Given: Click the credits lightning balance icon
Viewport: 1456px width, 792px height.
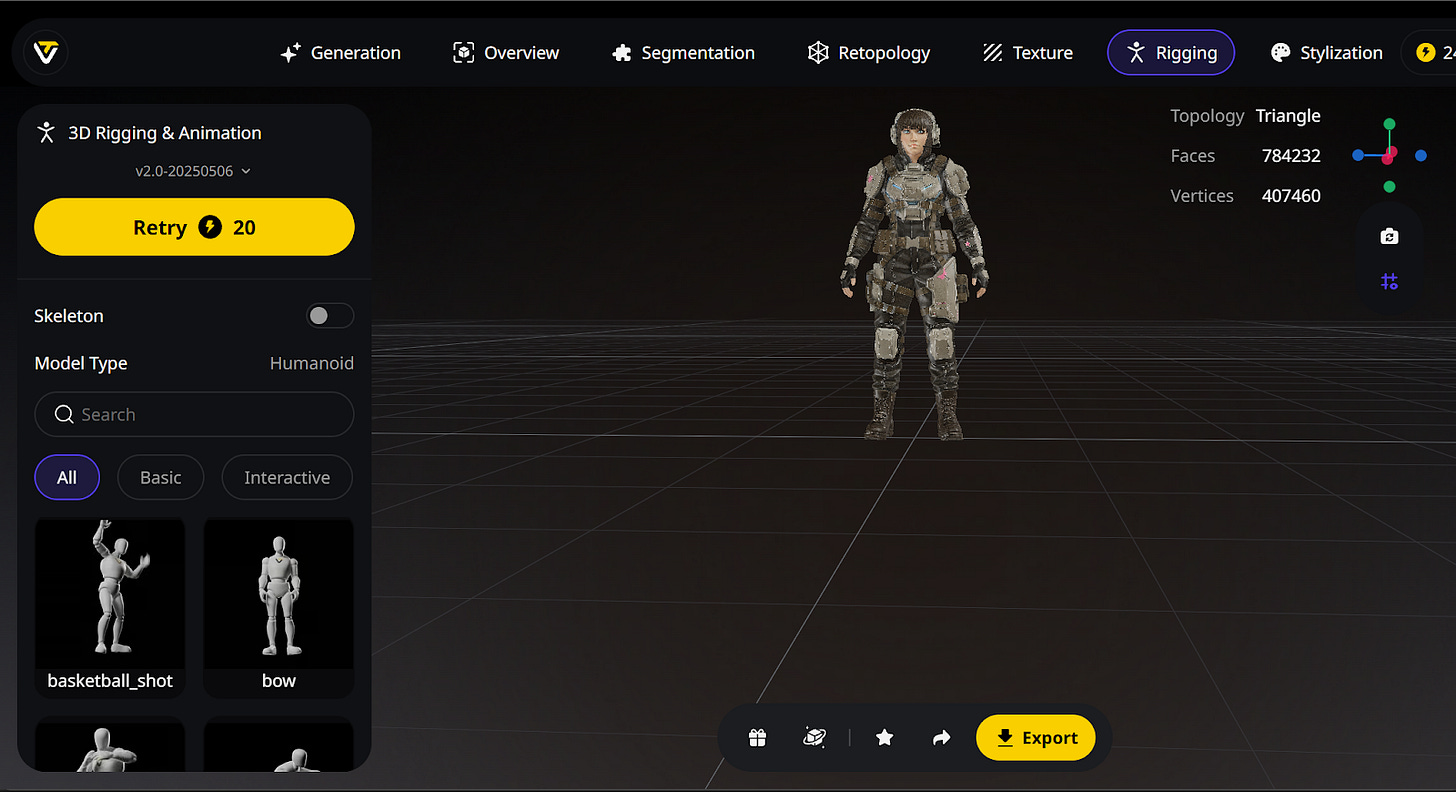Looking at the screenshot, I should [1426, 53].
